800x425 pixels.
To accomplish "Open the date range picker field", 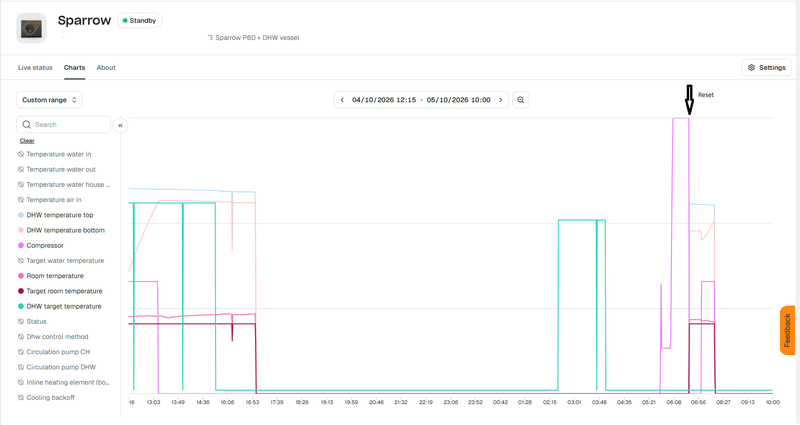I will click(x=421, y=100).
